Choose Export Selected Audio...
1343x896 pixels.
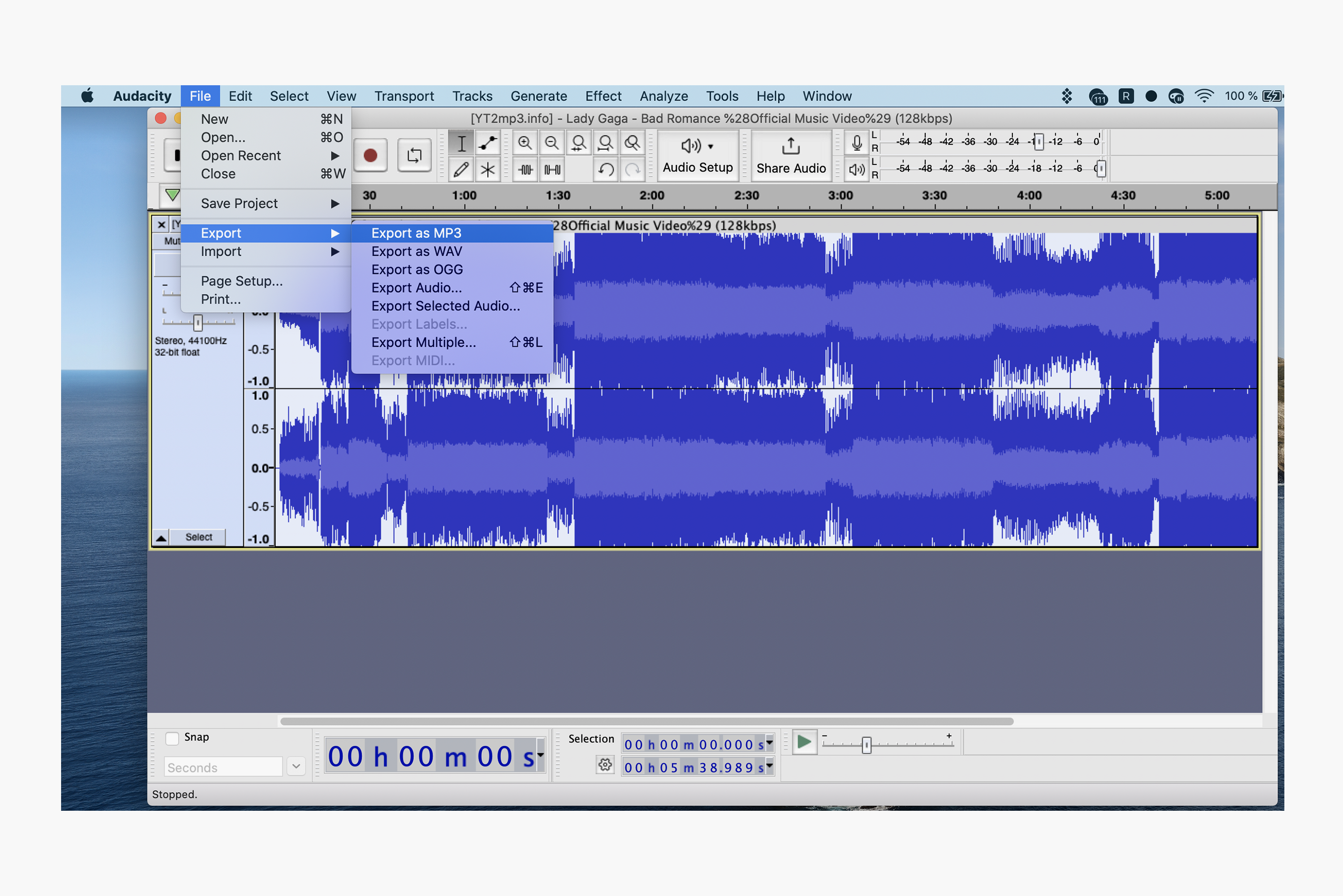(x=452, y=306)
